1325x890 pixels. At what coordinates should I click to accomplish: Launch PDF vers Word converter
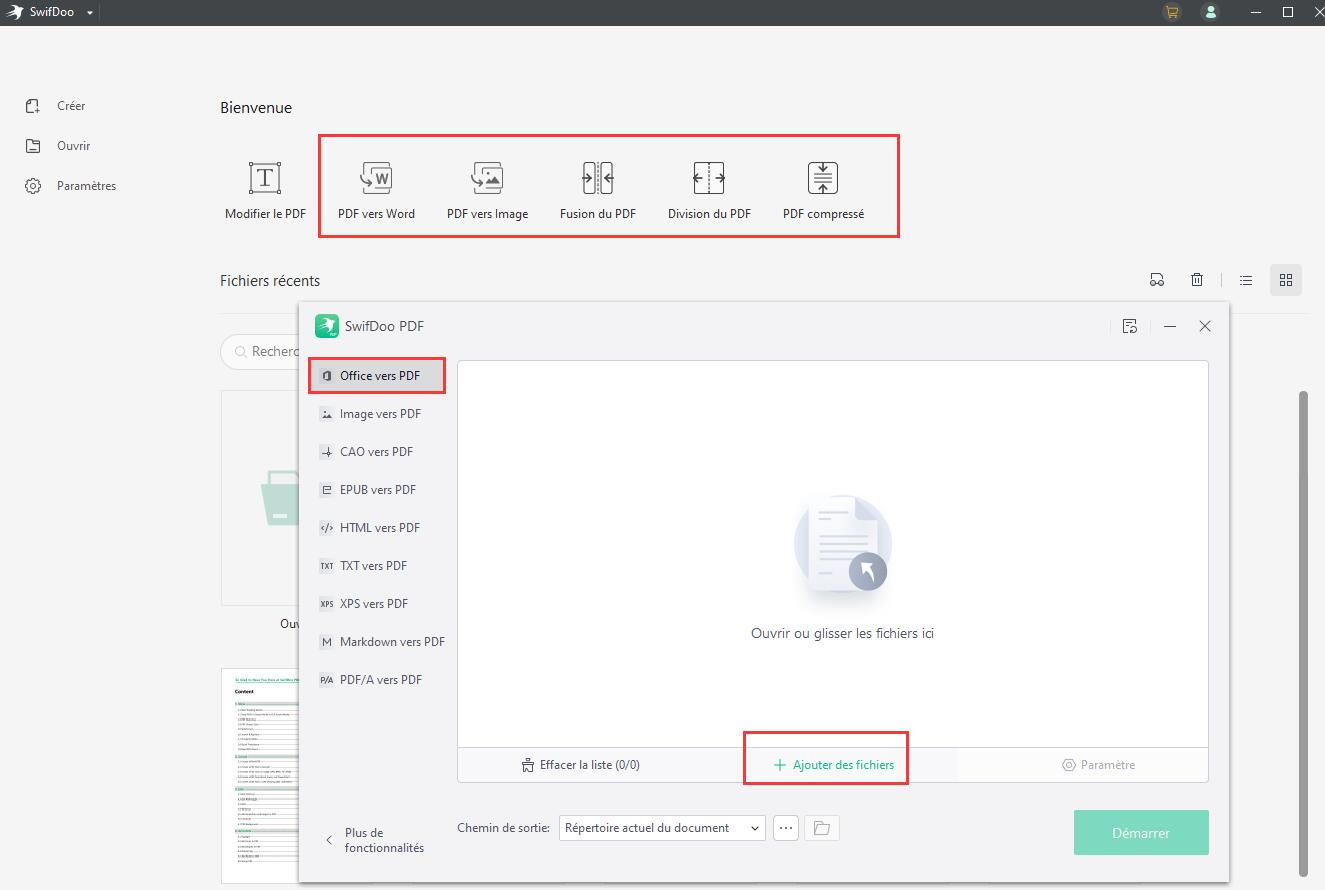(x=376, y=190)
